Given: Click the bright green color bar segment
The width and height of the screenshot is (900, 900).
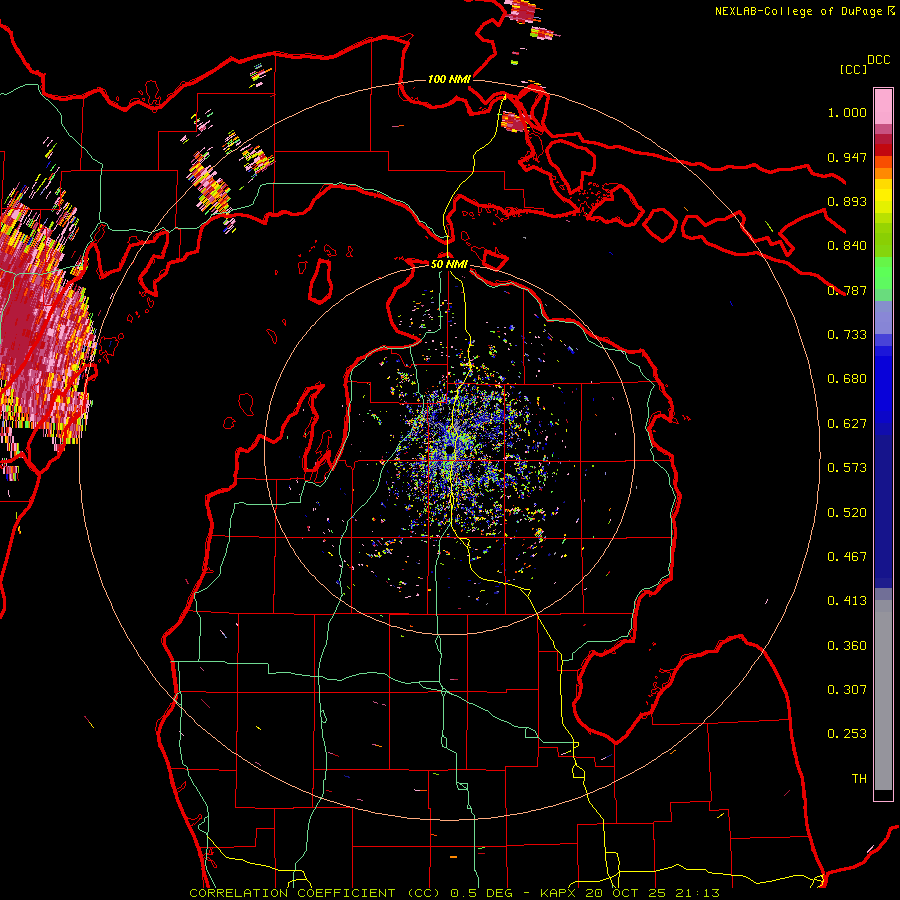Looking at the screenshot, I should click(x=883, y=272).
